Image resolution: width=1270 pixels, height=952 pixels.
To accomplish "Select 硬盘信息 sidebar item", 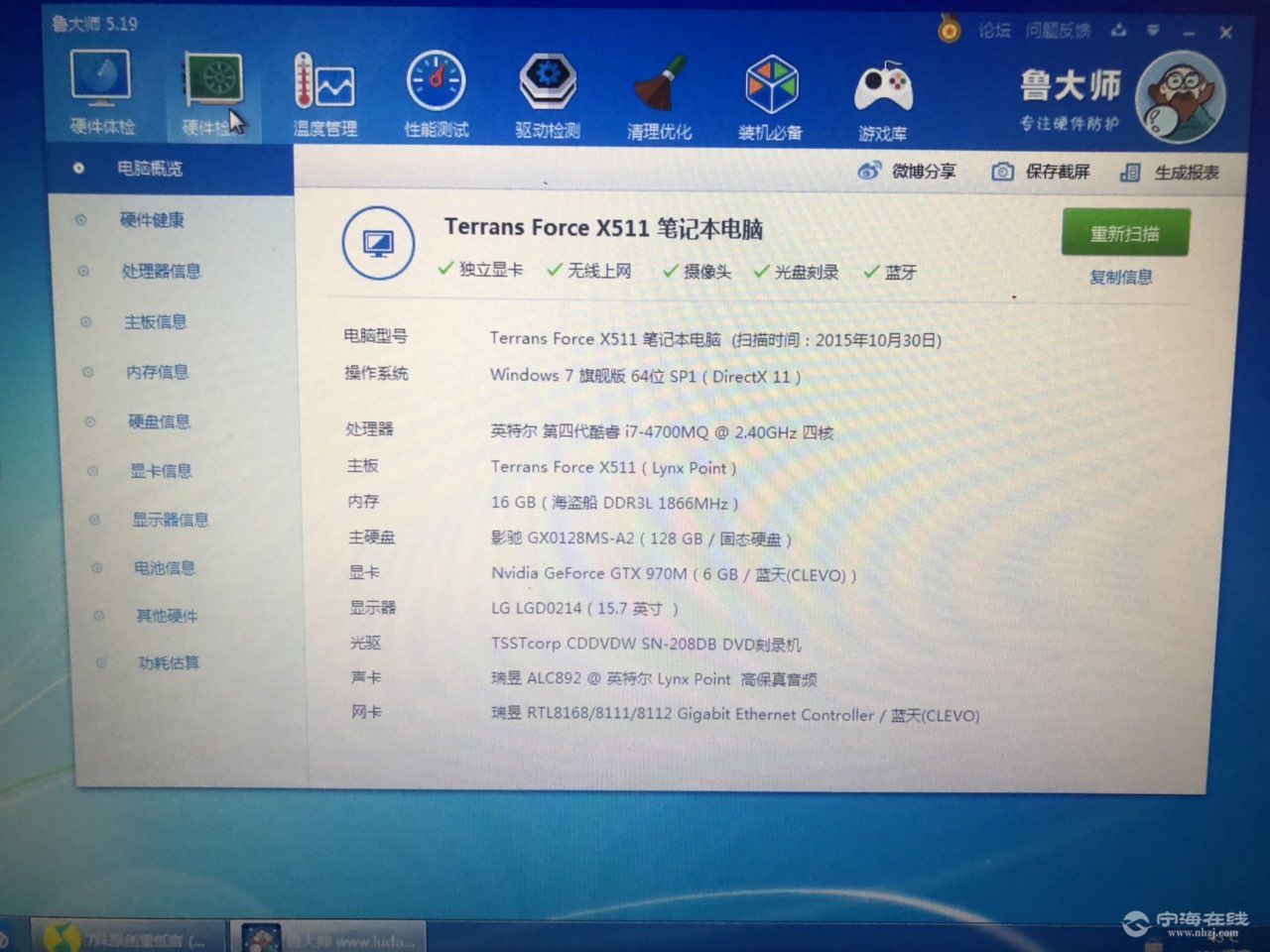I will tap(159, 421).
